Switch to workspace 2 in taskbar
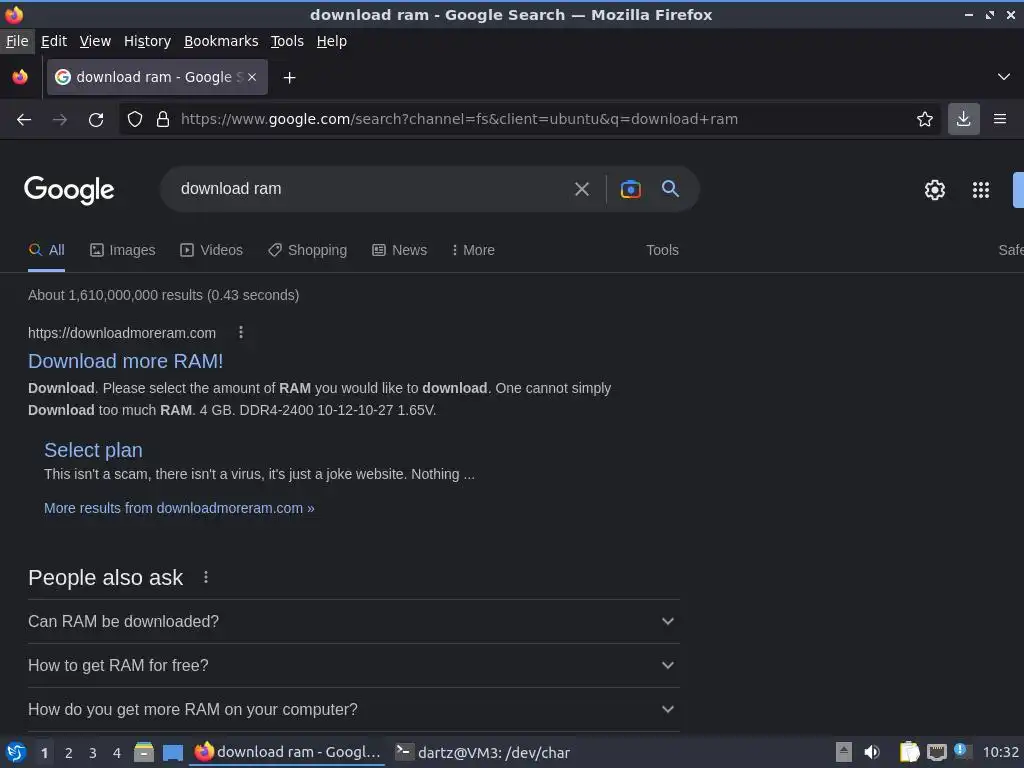Image resolution: width=1024 pixels, height=768 pixels. [x=69, y=753]
